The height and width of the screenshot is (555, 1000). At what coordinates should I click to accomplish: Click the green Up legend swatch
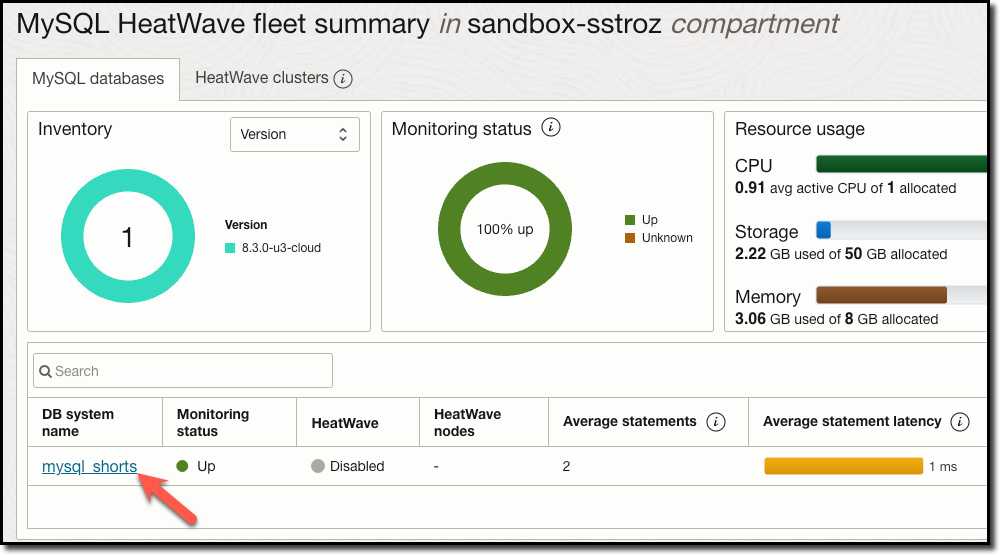(x=630, y=220)
